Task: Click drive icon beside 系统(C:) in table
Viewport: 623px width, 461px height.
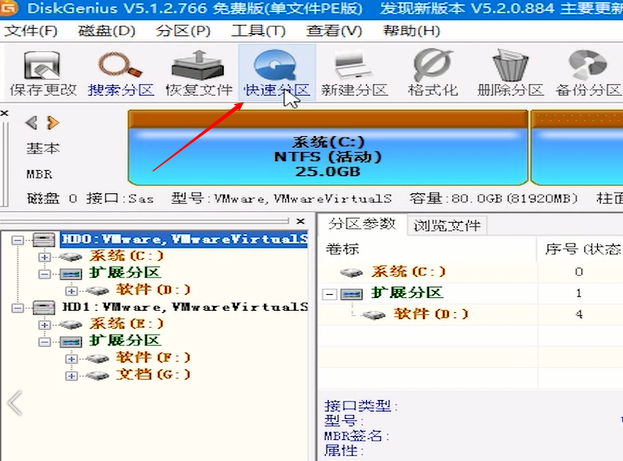Action: click(352, 273)
